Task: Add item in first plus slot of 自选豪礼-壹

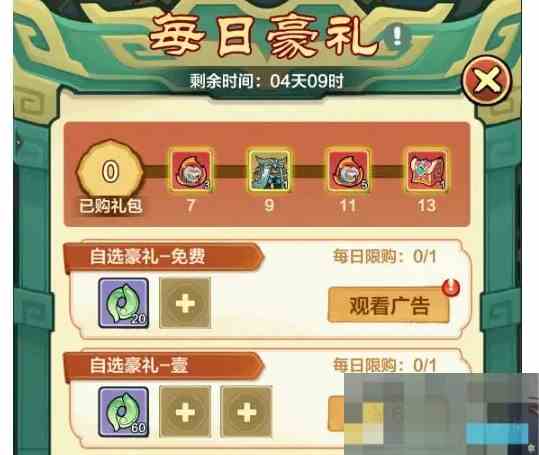Action: (x=185, y=412)
